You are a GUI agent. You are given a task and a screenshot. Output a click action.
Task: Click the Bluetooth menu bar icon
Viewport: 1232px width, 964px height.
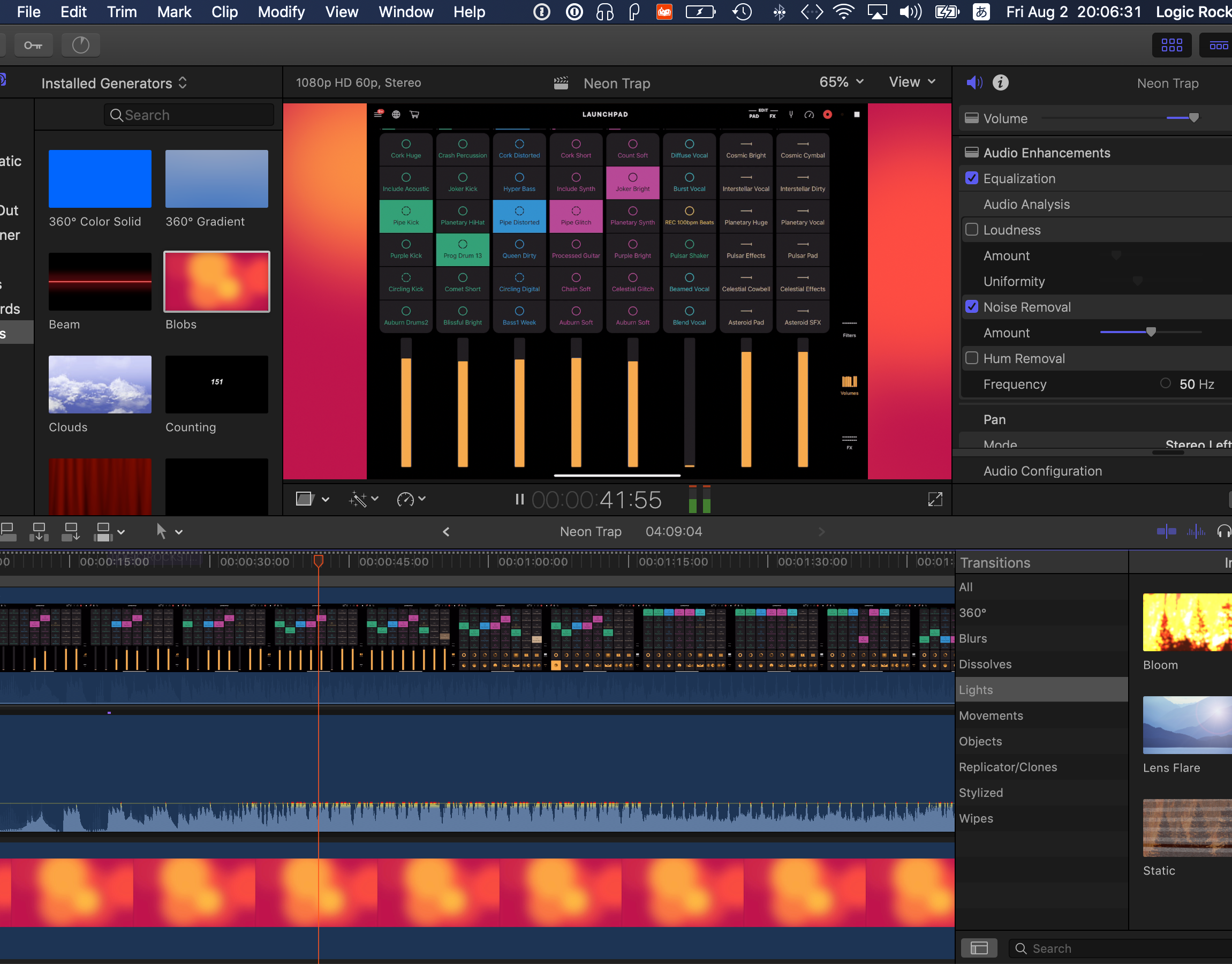[779, 12]
